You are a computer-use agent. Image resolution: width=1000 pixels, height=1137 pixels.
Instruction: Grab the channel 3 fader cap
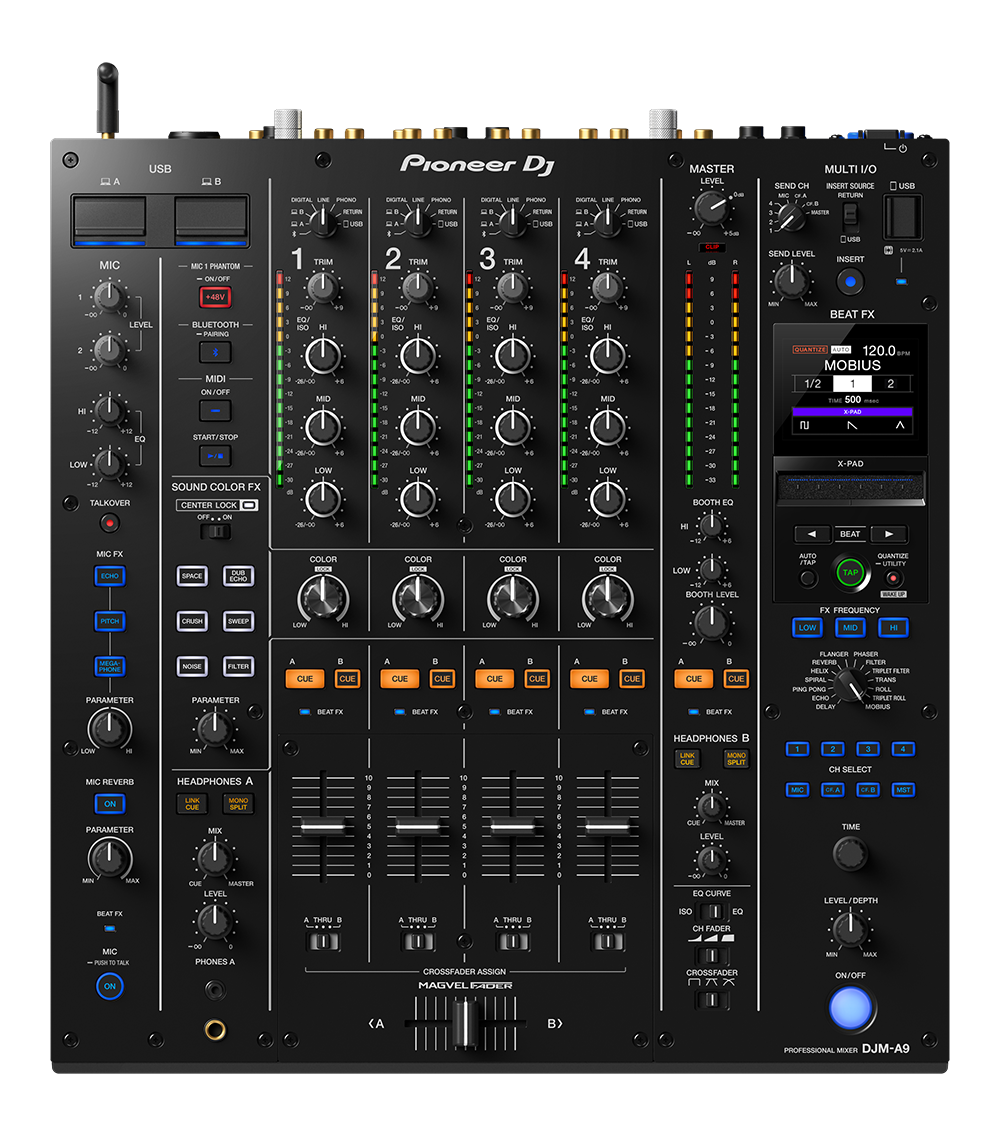tap(513, 826)
